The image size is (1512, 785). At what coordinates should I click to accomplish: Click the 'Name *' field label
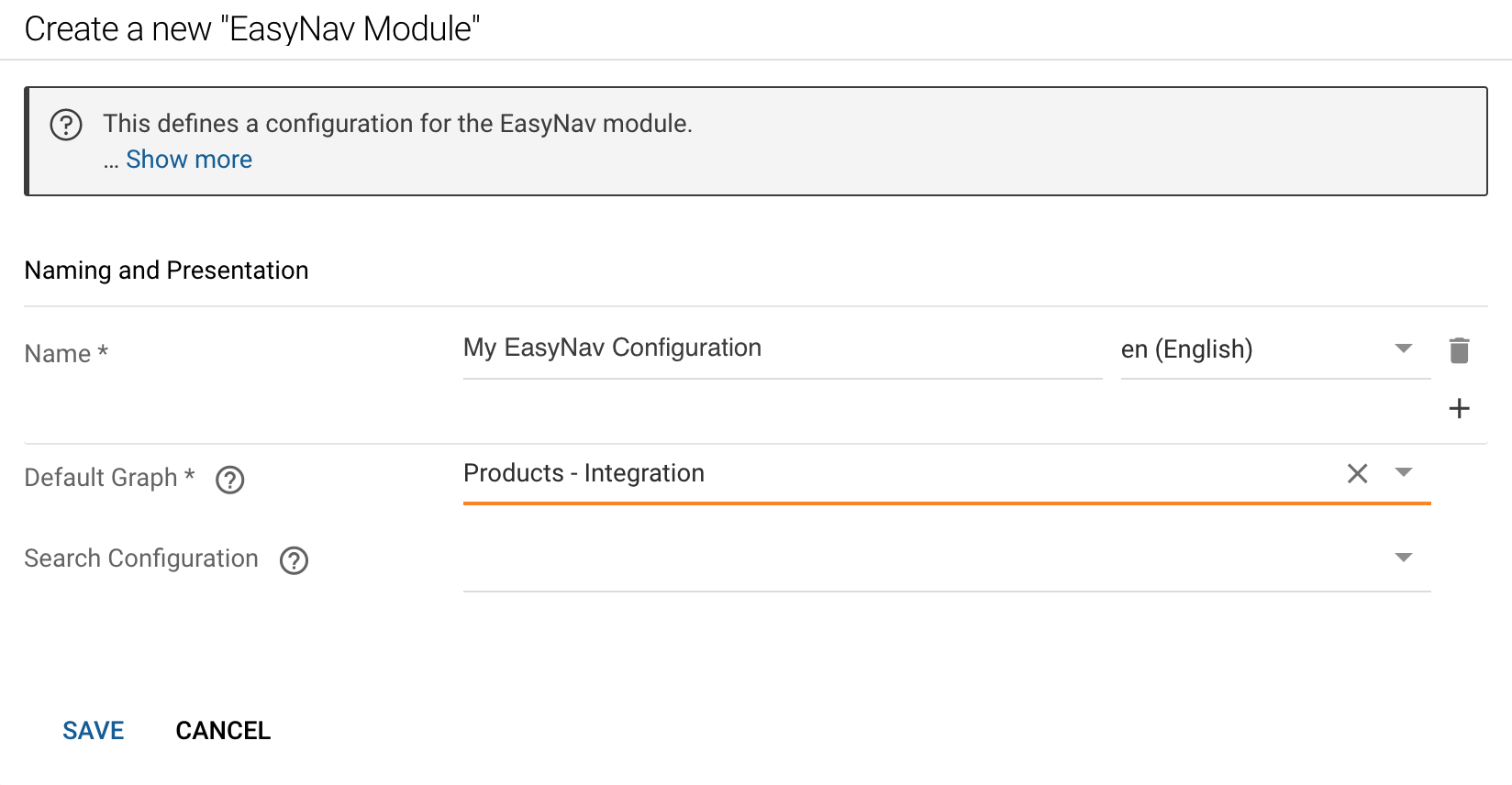[66, 354]
